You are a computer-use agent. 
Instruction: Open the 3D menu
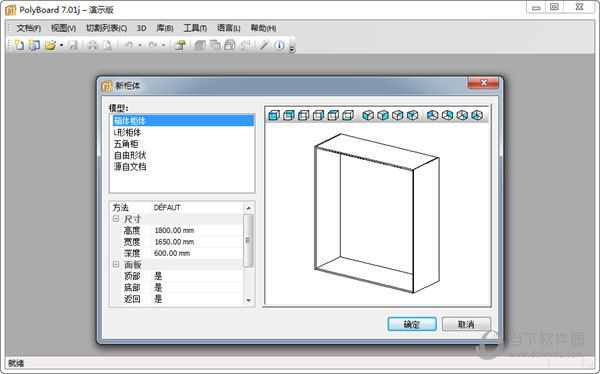pos(142,28)
